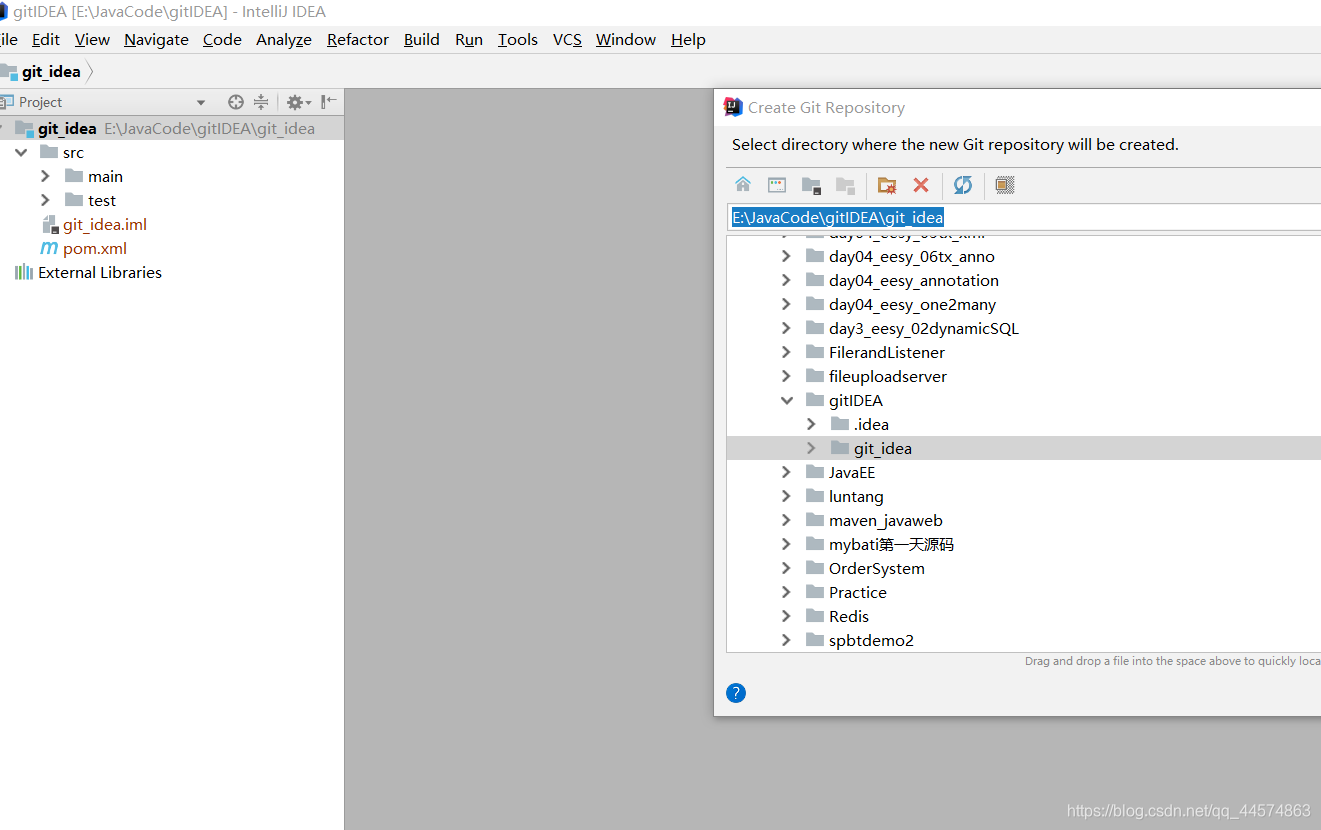Expand the JavaEE directory
Screen dimensions: 1321x830
(787, 472)
